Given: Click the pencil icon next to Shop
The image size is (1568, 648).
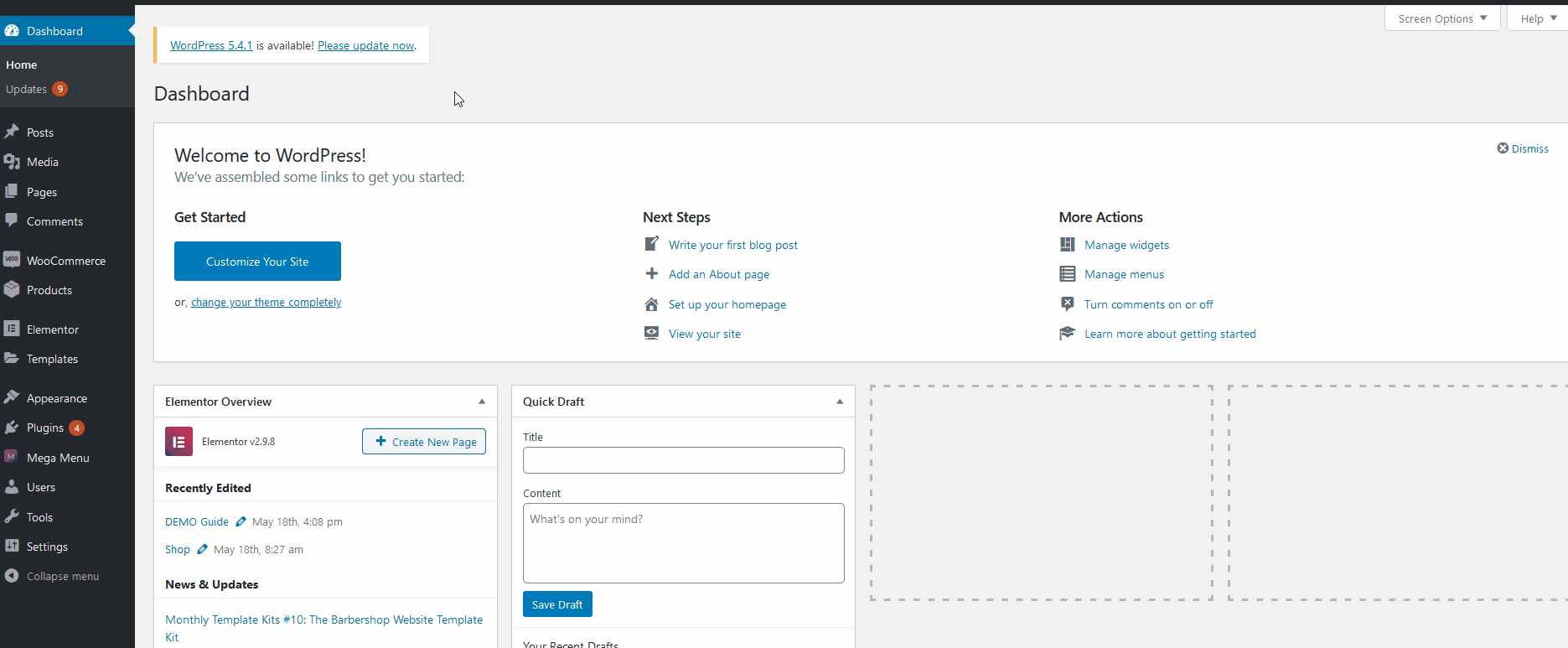Looking at the screenshot, I should 202,550.
